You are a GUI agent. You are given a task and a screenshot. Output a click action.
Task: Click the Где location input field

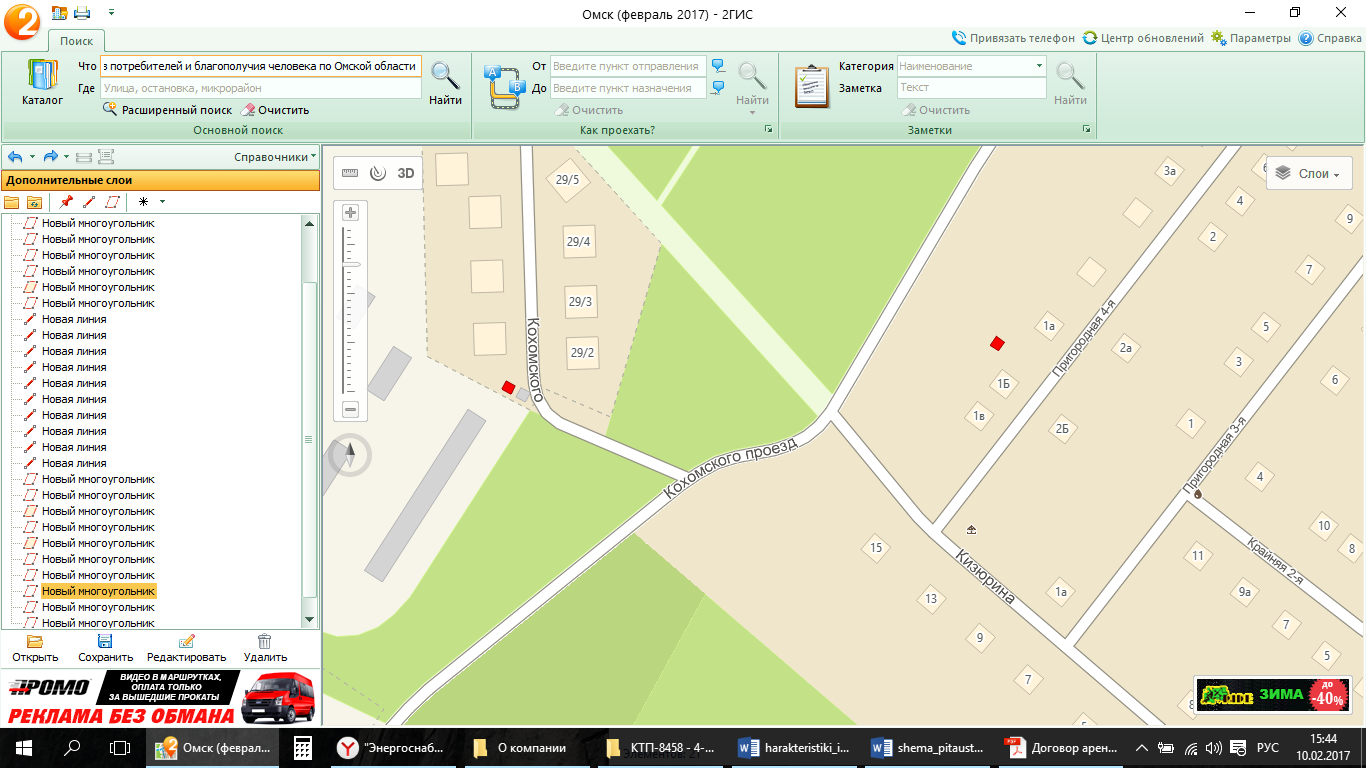(260, 88)
